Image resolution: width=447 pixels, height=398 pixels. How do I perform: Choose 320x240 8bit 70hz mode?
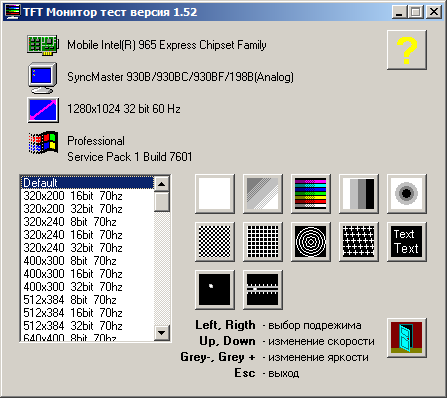(88, 222)
